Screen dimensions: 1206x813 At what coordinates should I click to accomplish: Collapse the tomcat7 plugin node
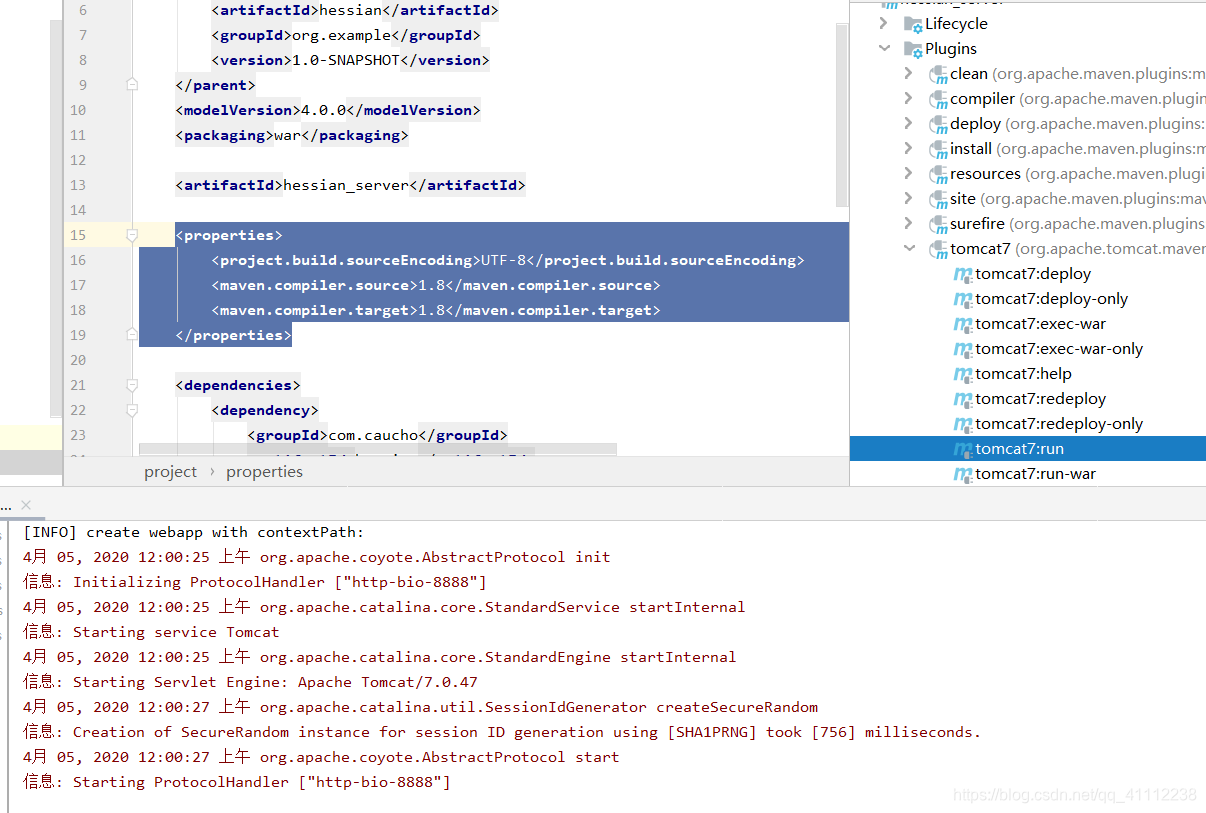(908, 248)
